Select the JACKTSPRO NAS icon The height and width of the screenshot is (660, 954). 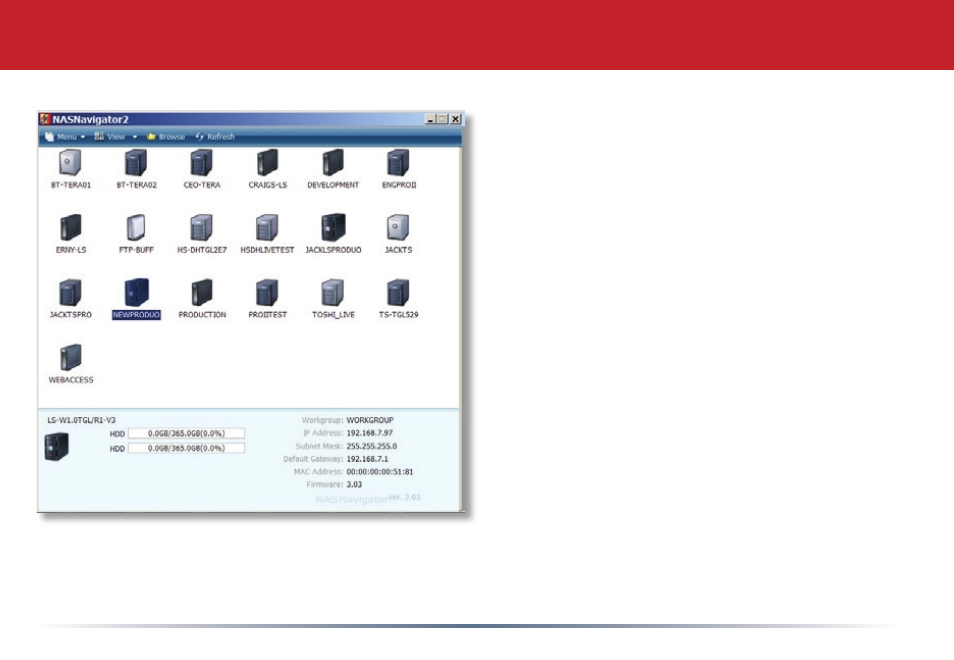pos(71,293)
